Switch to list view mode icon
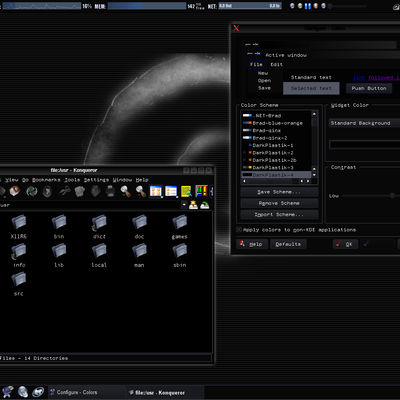Image resolution: width=400 pixels, height=400 pixels. click(171, 191)
